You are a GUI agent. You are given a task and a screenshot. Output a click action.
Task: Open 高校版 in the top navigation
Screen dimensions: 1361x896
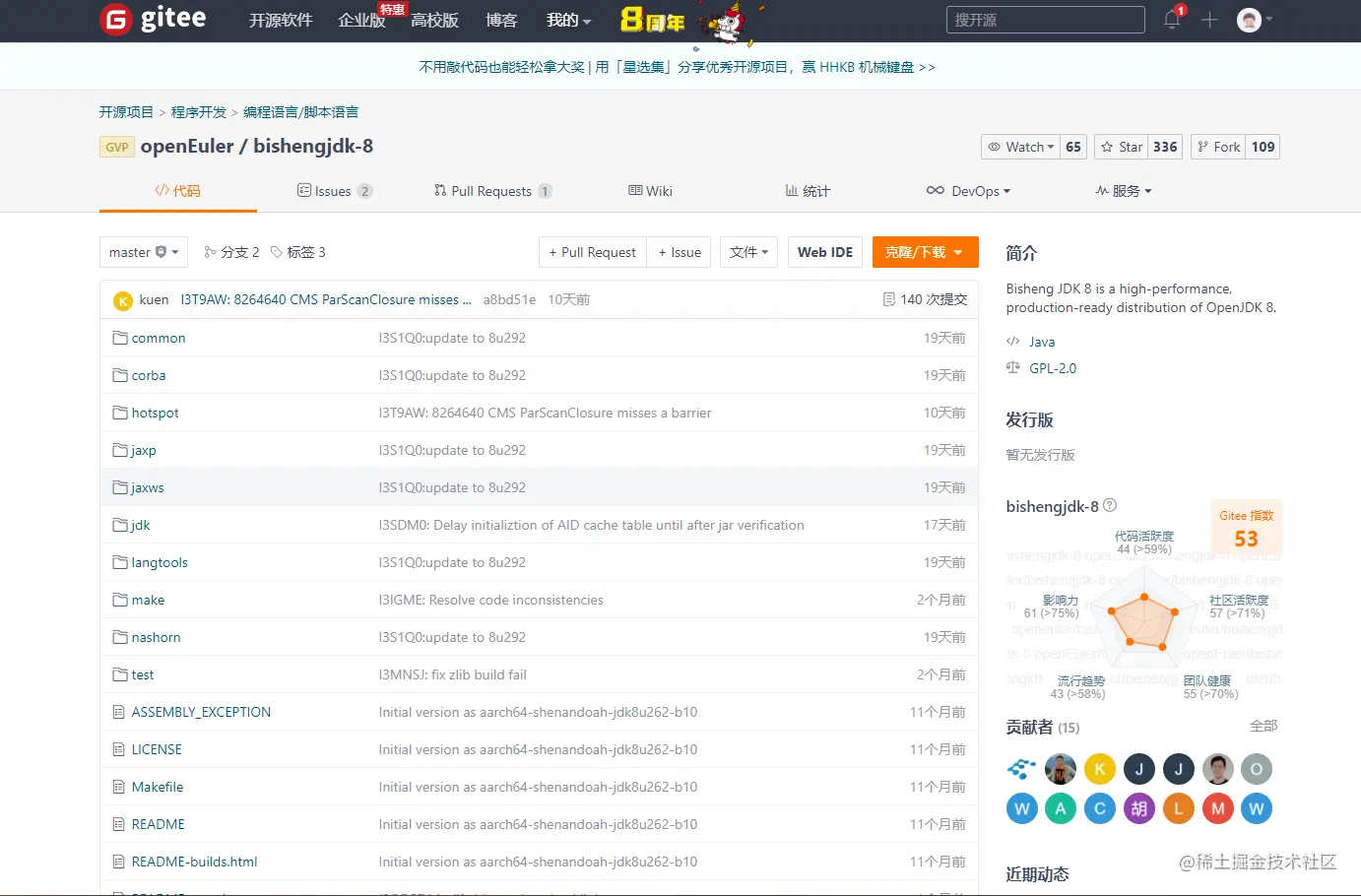point(434,21)
